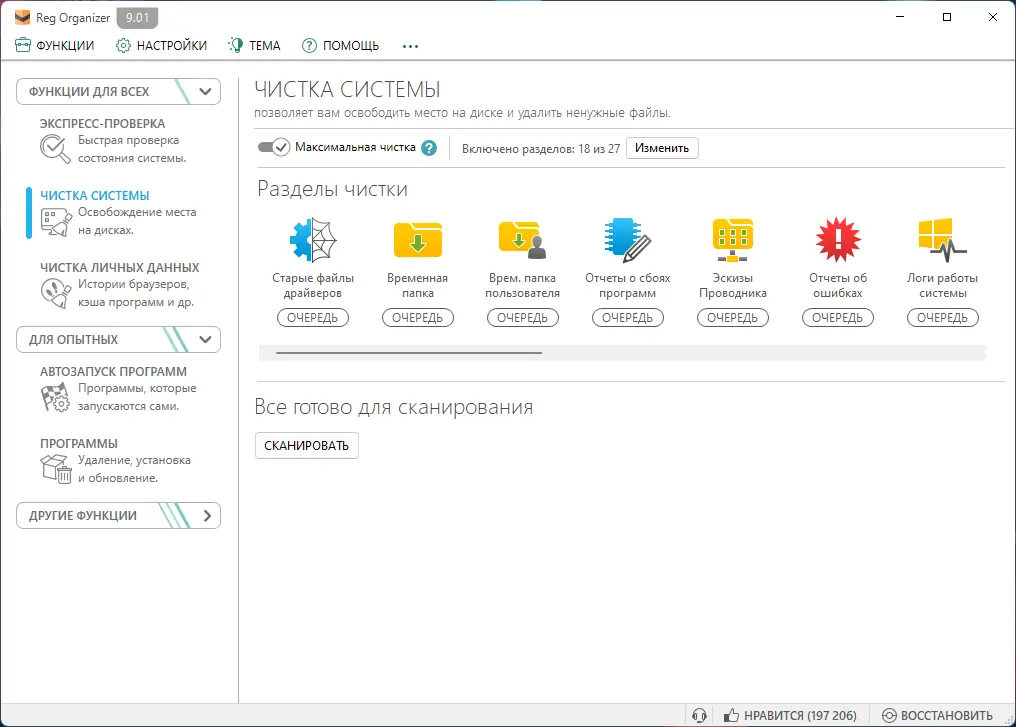Image resolution: width=1016 pixels, height=727 pixels.
Task: Click Изменить next to included sections count
Action: [662, 147]
